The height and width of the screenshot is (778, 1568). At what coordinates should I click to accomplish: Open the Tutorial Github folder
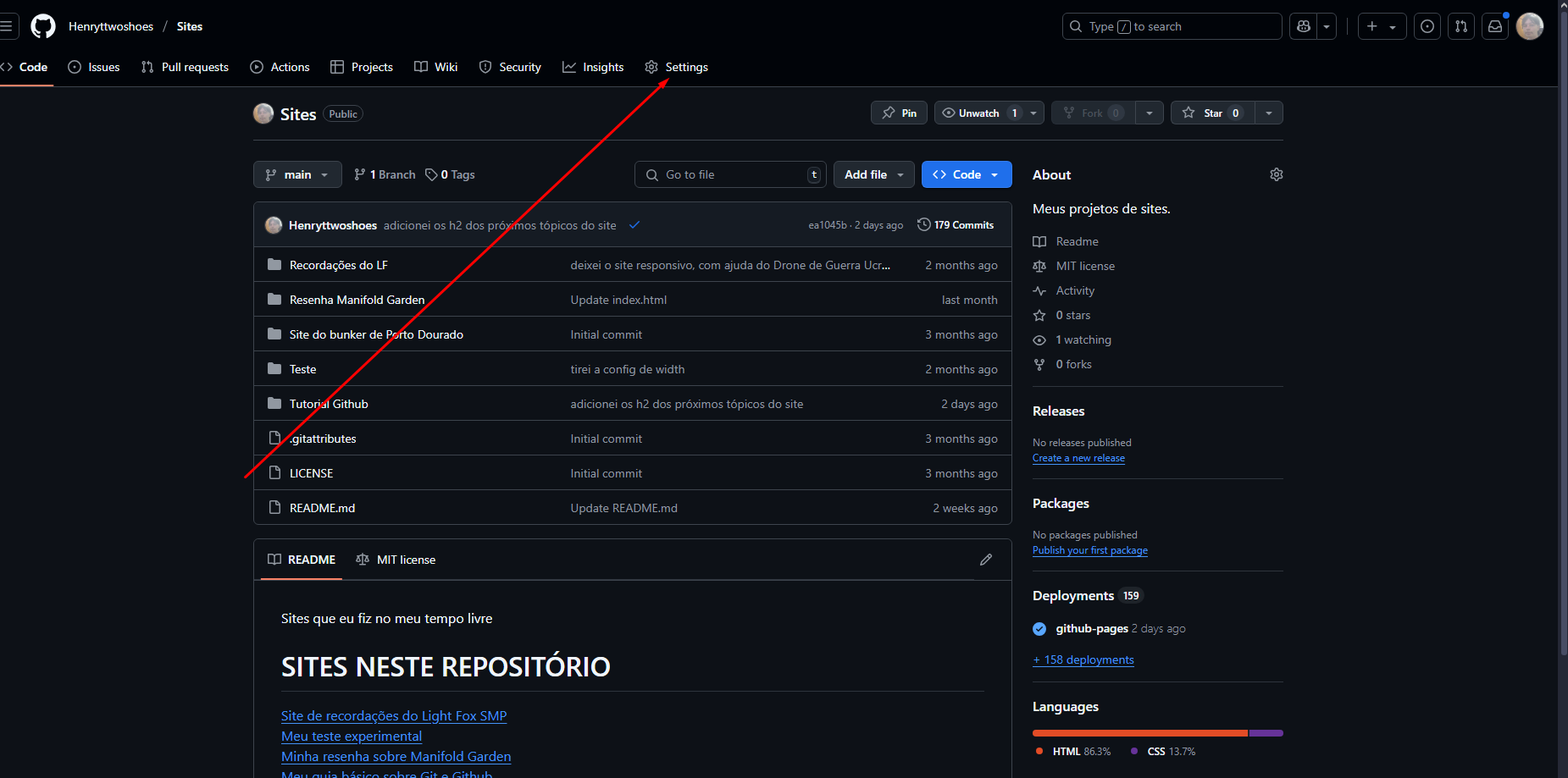[329, 404]
